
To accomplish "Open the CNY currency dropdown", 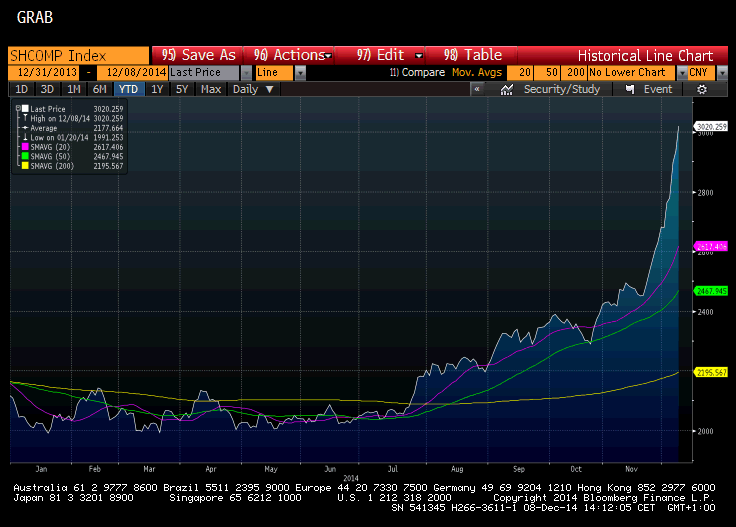I will click(x=722, y=73).
